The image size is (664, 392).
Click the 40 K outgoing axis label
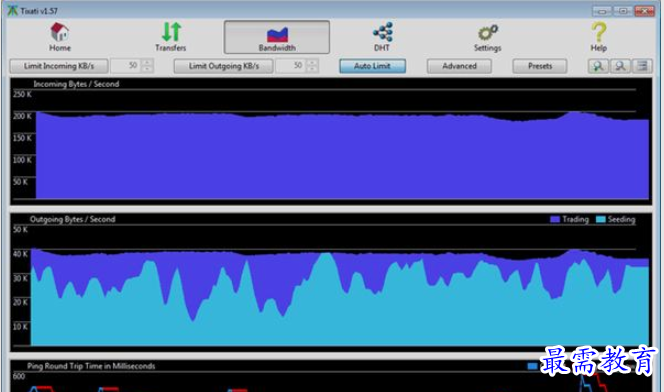pos(20,254)
